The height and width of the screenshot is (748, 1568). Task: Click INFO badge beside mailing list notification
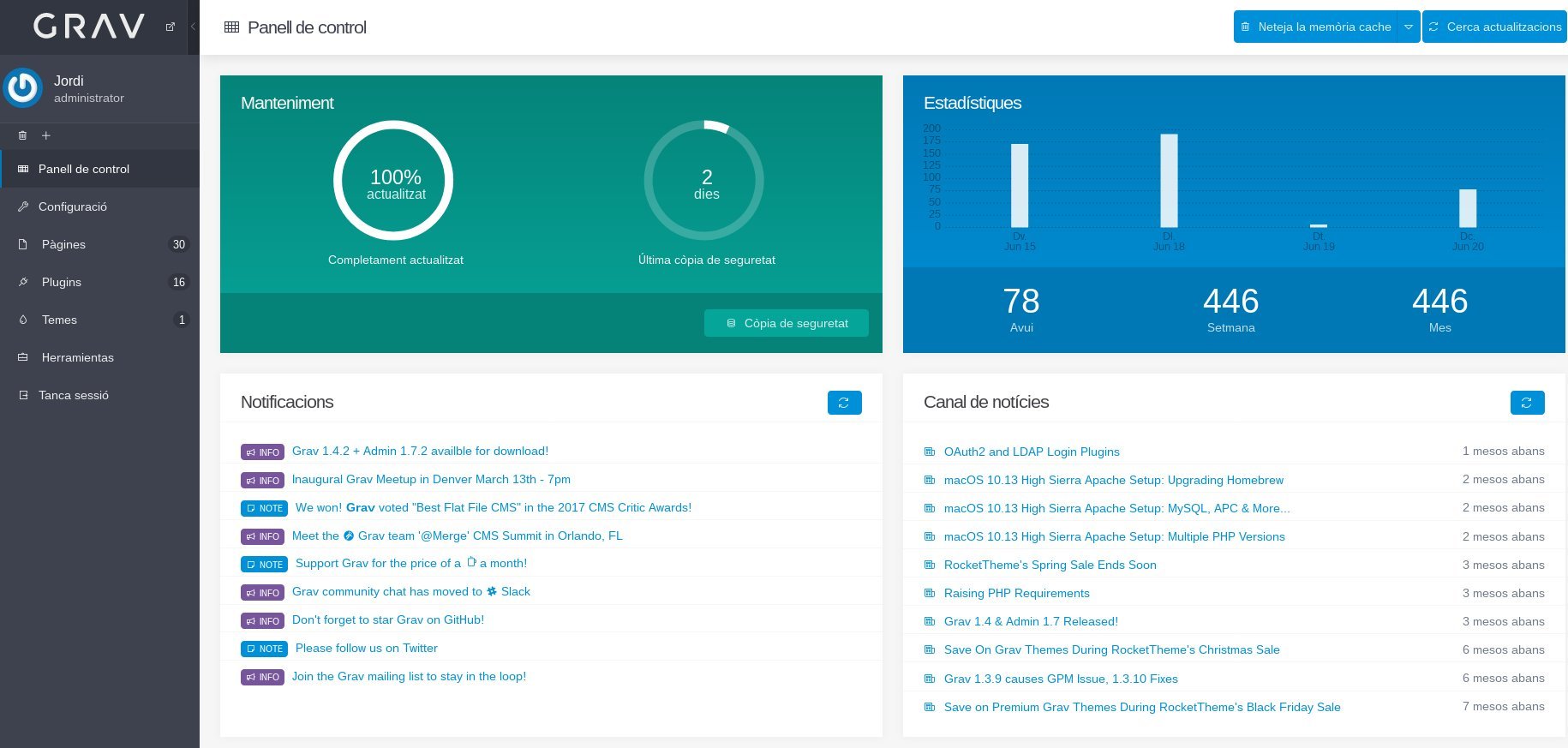point(262,677)
